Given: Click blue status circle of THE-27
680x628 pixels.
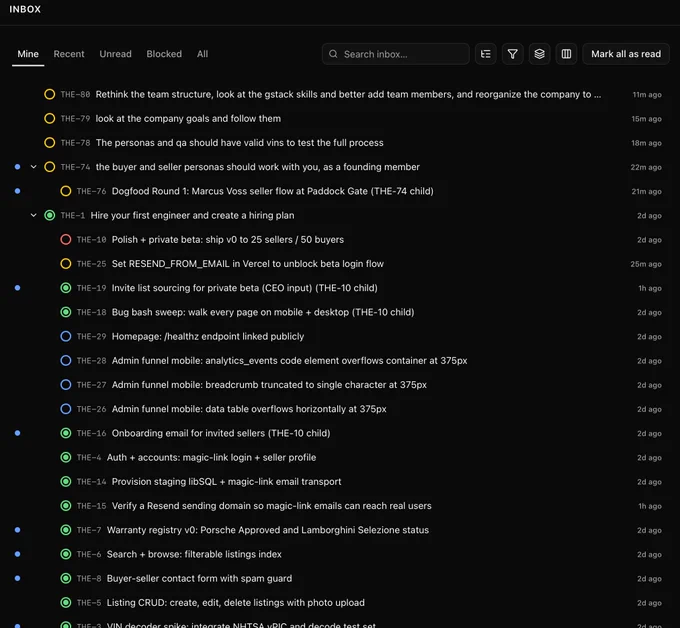Looking at the screenshot, I should (65, 385).
